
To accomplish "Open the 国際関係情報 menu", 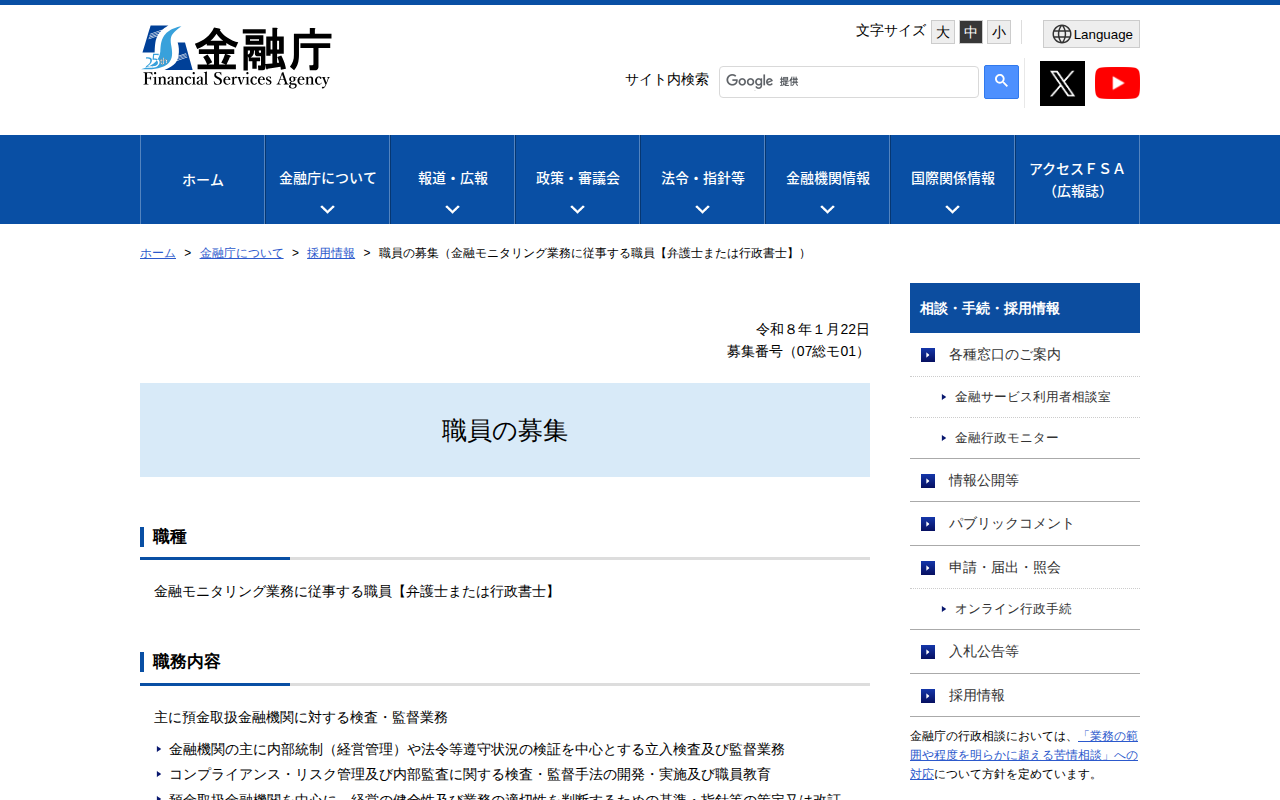I will click(x=953, y=179).
